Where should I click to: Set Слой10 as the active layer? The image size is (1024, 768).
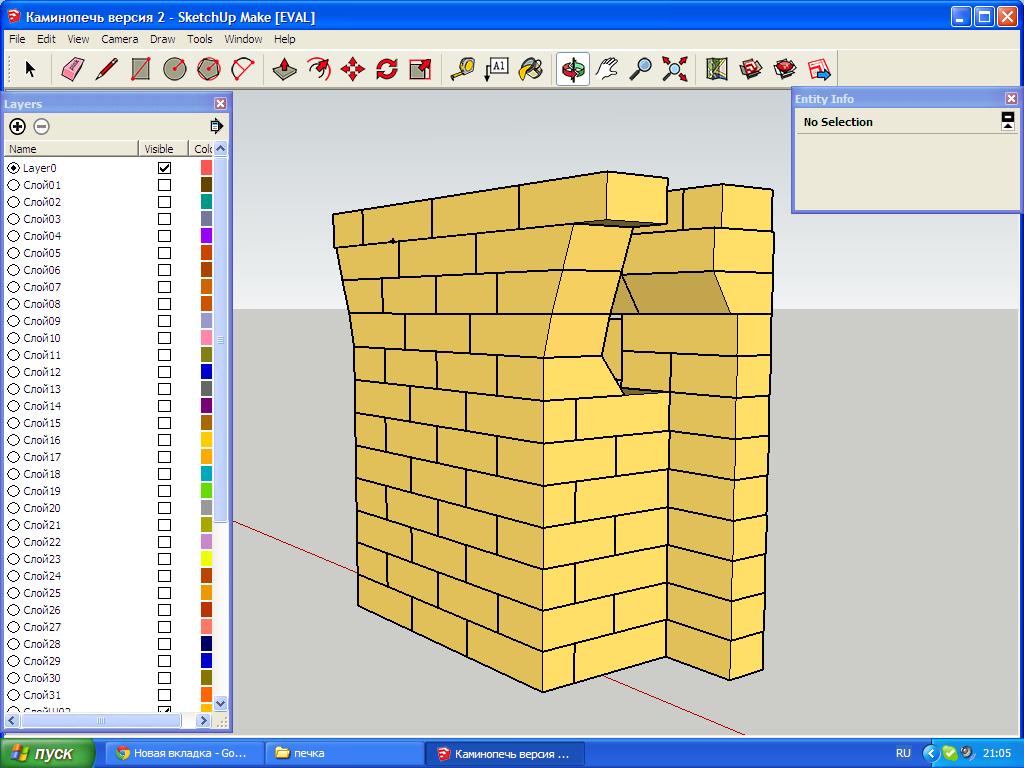[14, 338]
